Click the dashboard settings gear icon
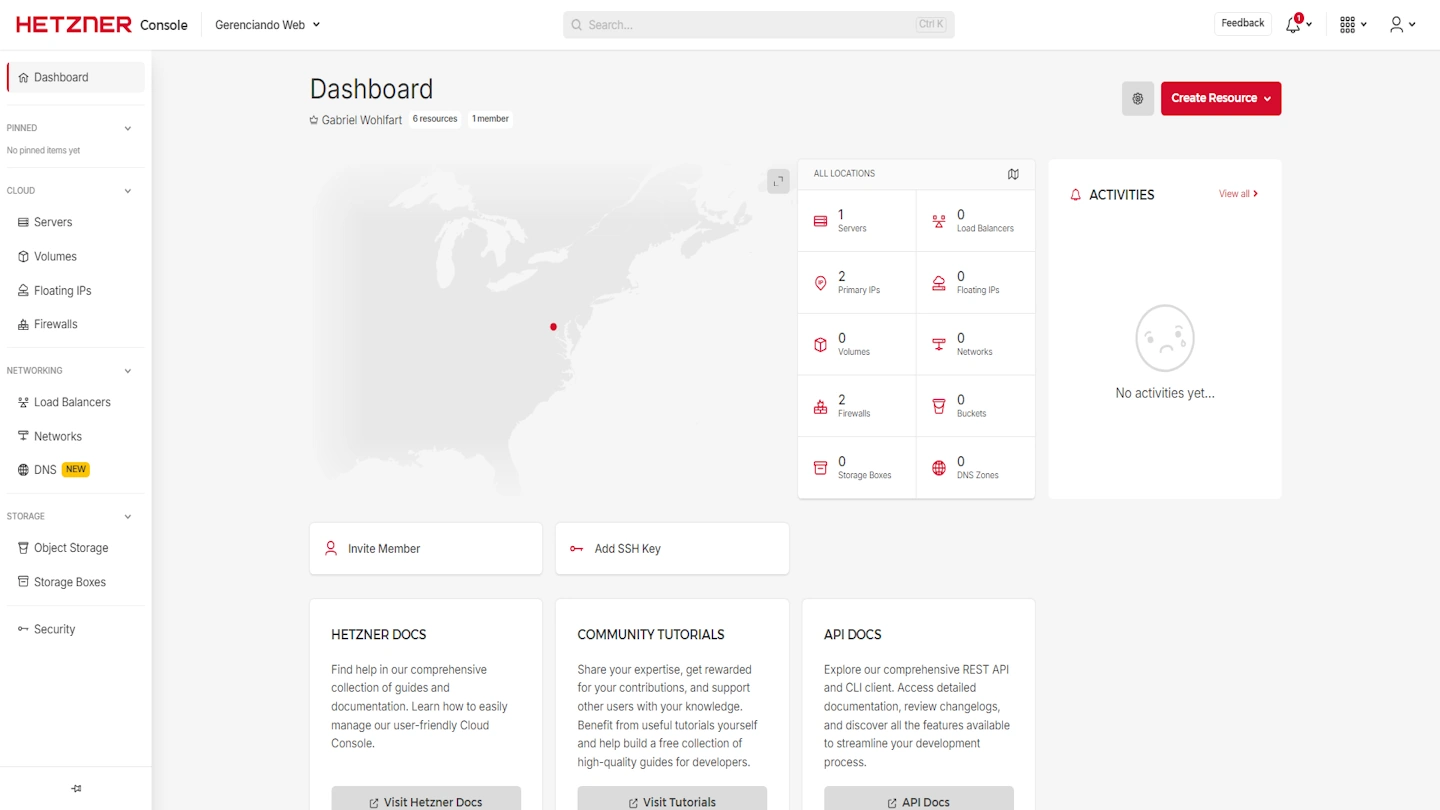Screen dimensions: 1440x810 click(x=1137, y=99)
